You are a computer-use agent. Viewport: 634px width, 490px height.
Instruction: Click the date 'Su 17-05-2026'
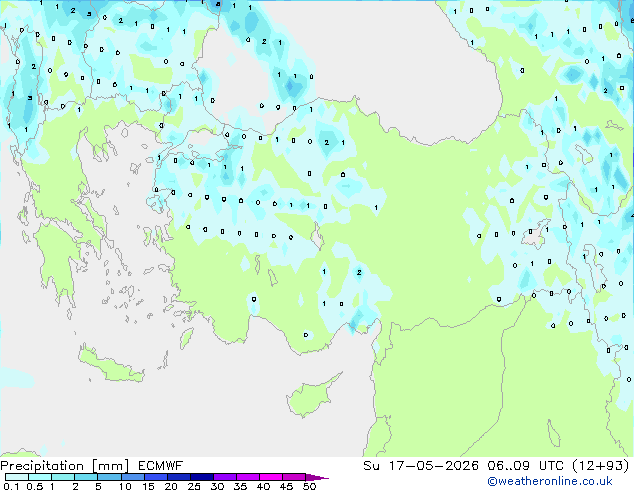[421, 466]
